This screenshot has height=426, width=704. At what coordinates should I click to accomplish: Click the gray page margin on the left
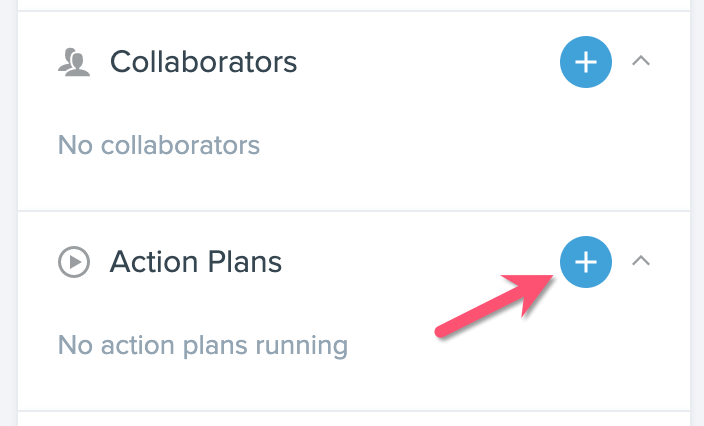pos(9,213)
